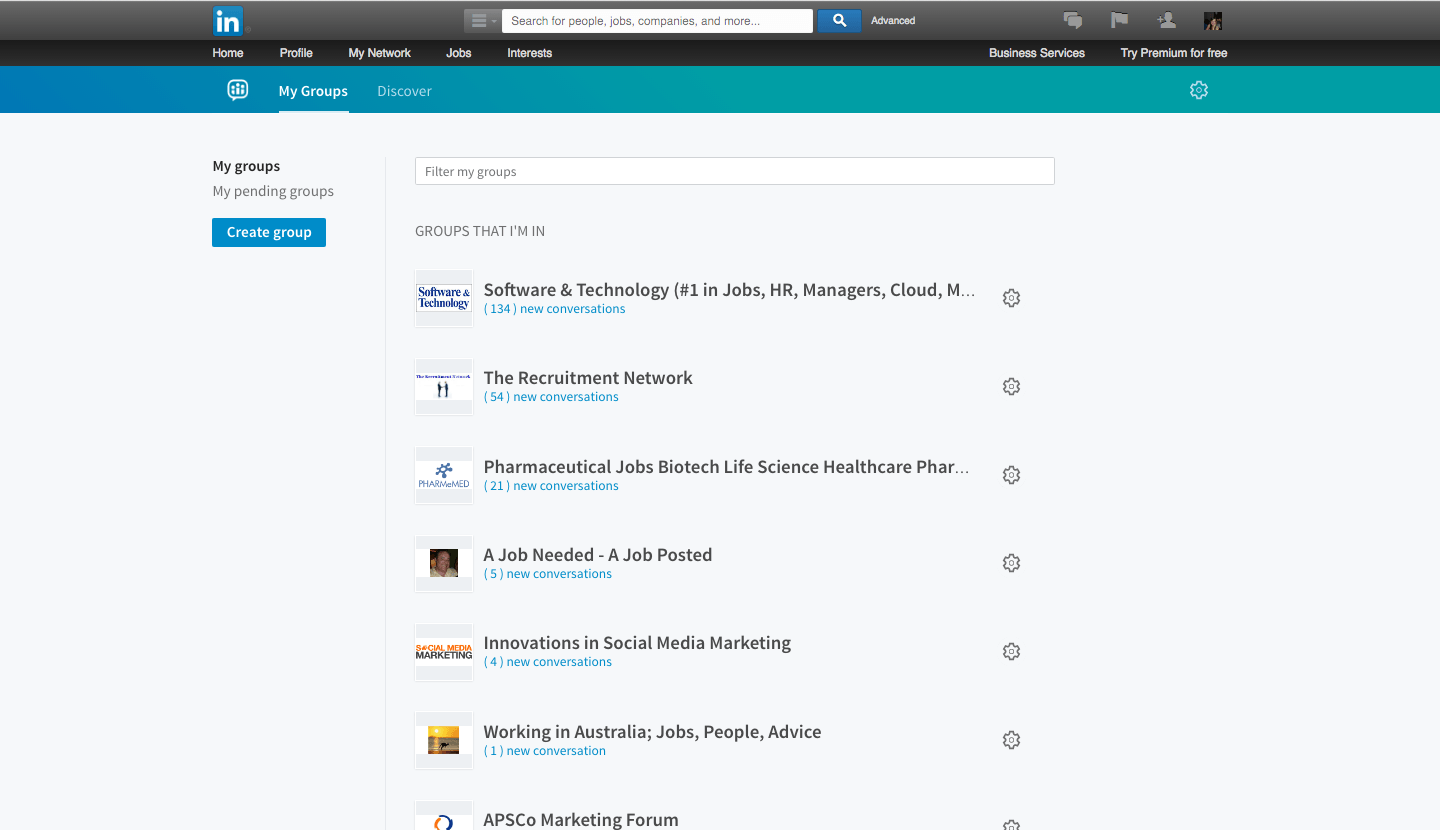This screenshot has width=1440, height=830.
Task: Open The Recruitment Network group
Action: click(588, 378)
